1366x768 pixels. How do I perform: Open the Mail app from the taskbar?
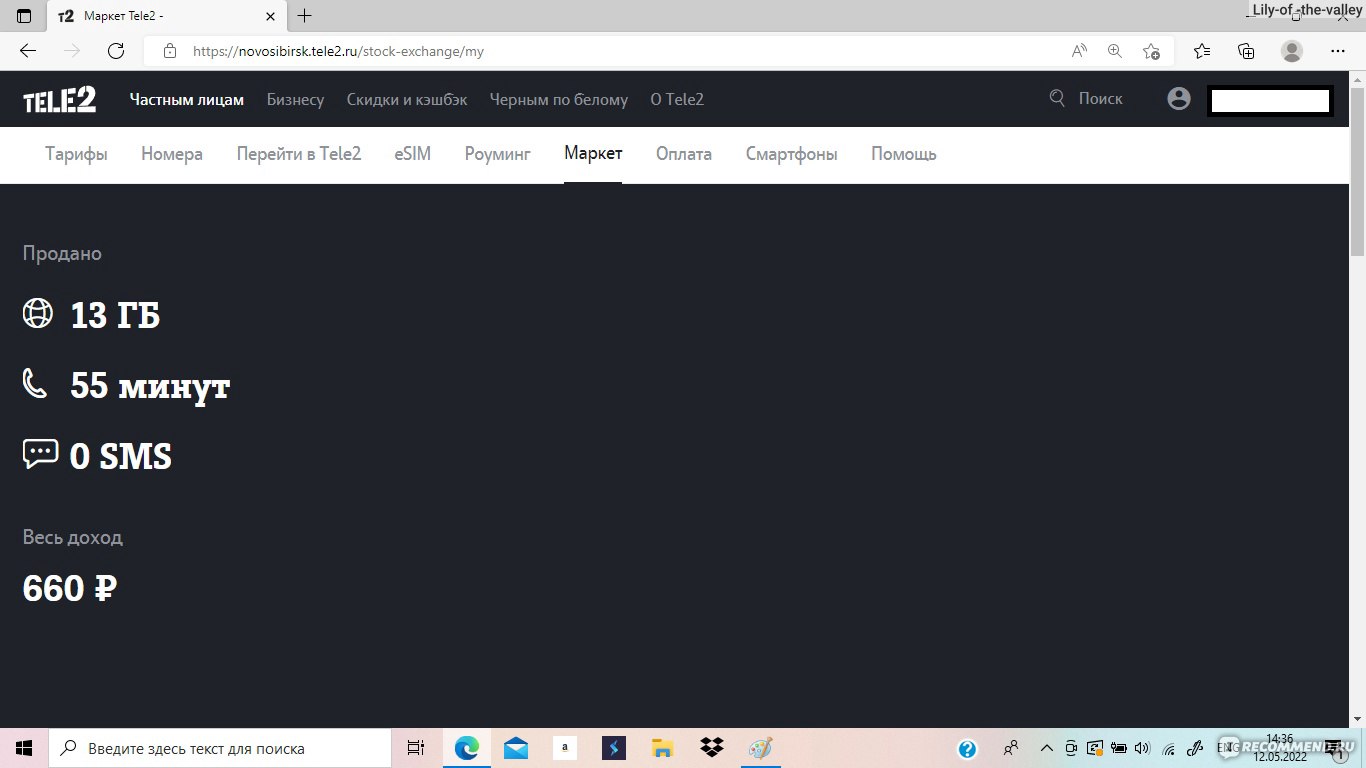(x=516, y=748)
